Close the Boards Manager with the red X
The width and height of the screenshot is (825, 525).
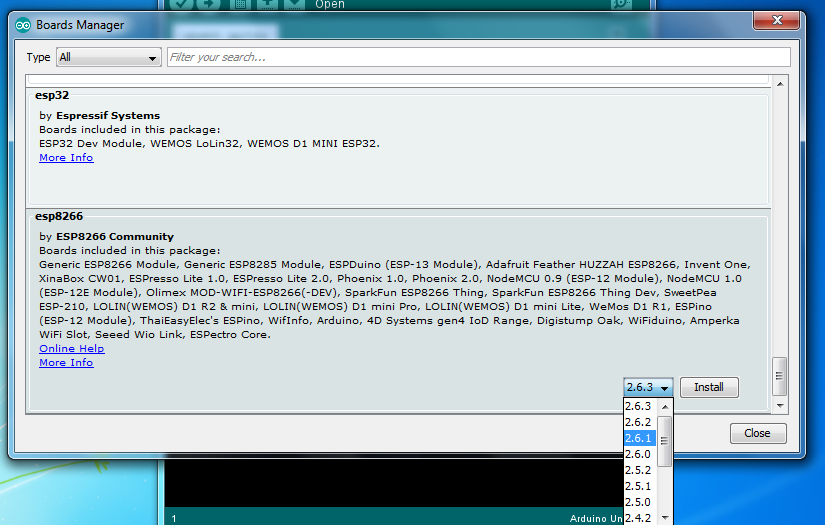(777, 21)
